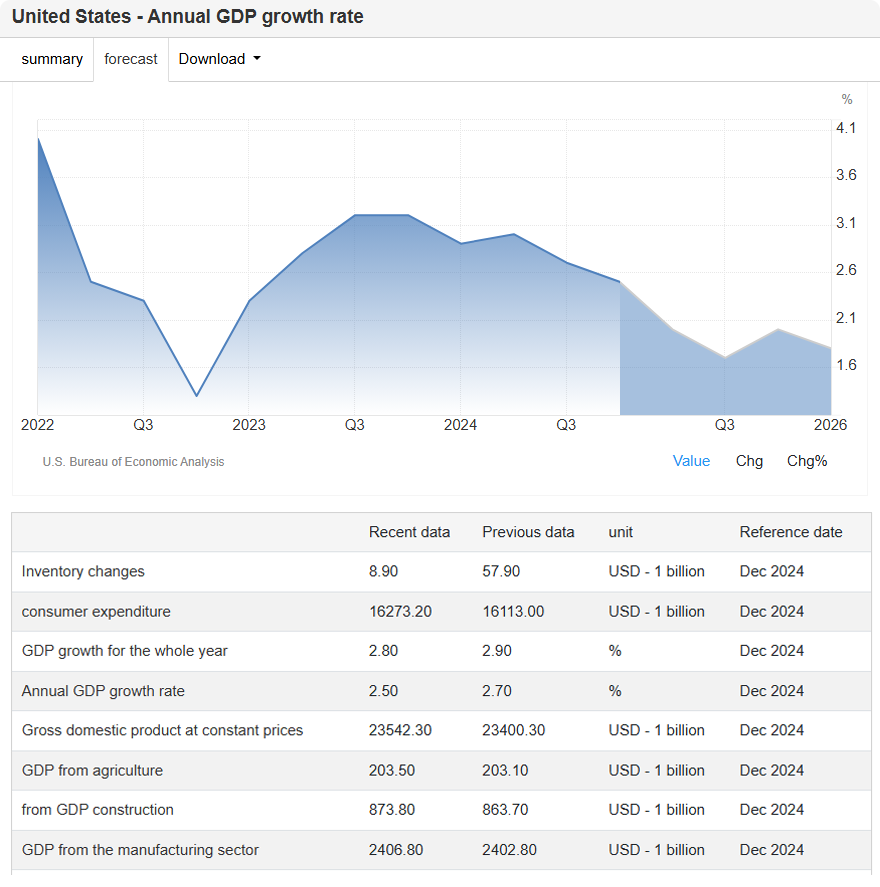The width and height of the screenshot is (880, 887).
Task: Open the Inventory changes indicator
Action: [x=83, y=572]
